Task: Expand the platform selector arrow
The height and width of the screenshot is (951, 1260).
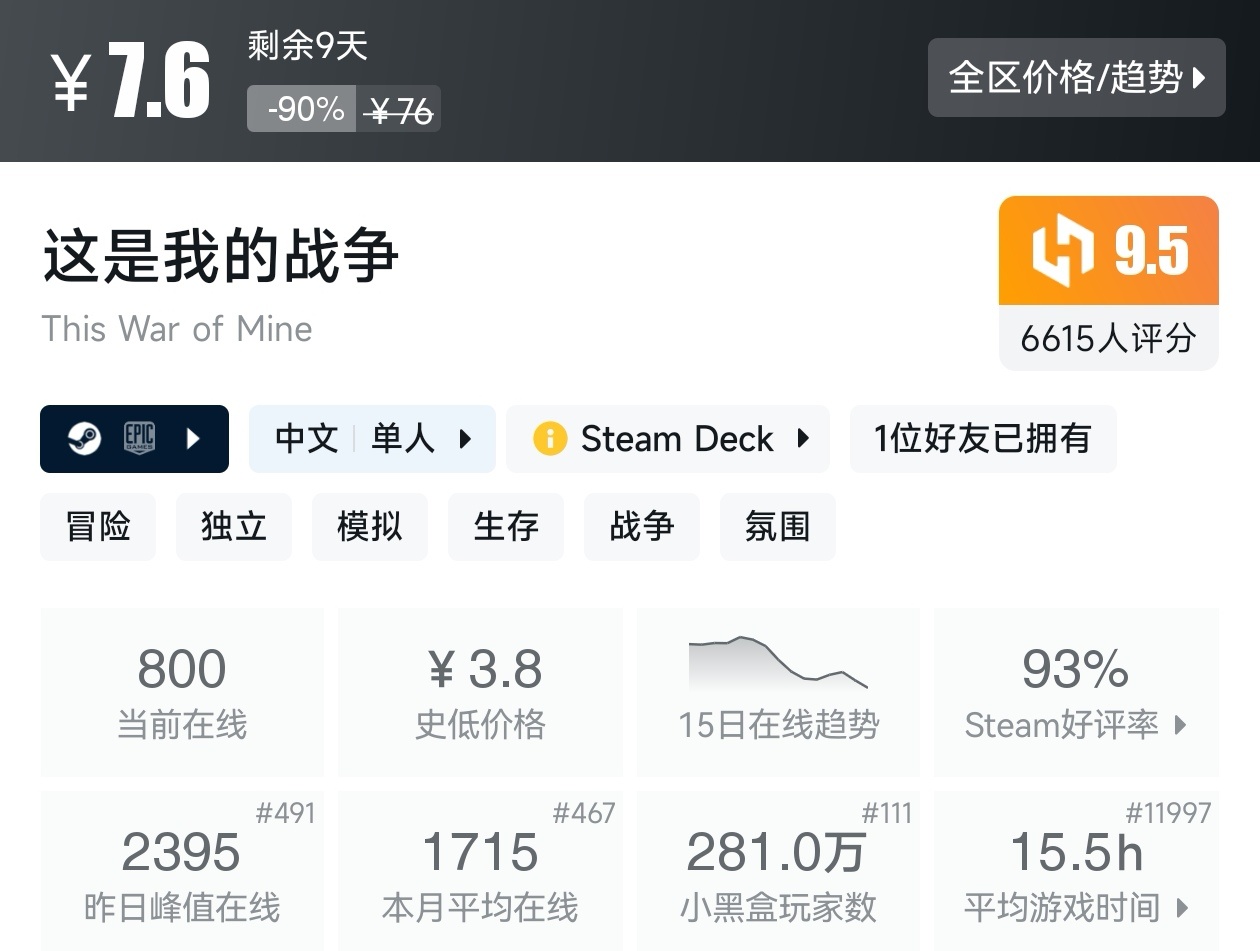Action: [194, 438]
